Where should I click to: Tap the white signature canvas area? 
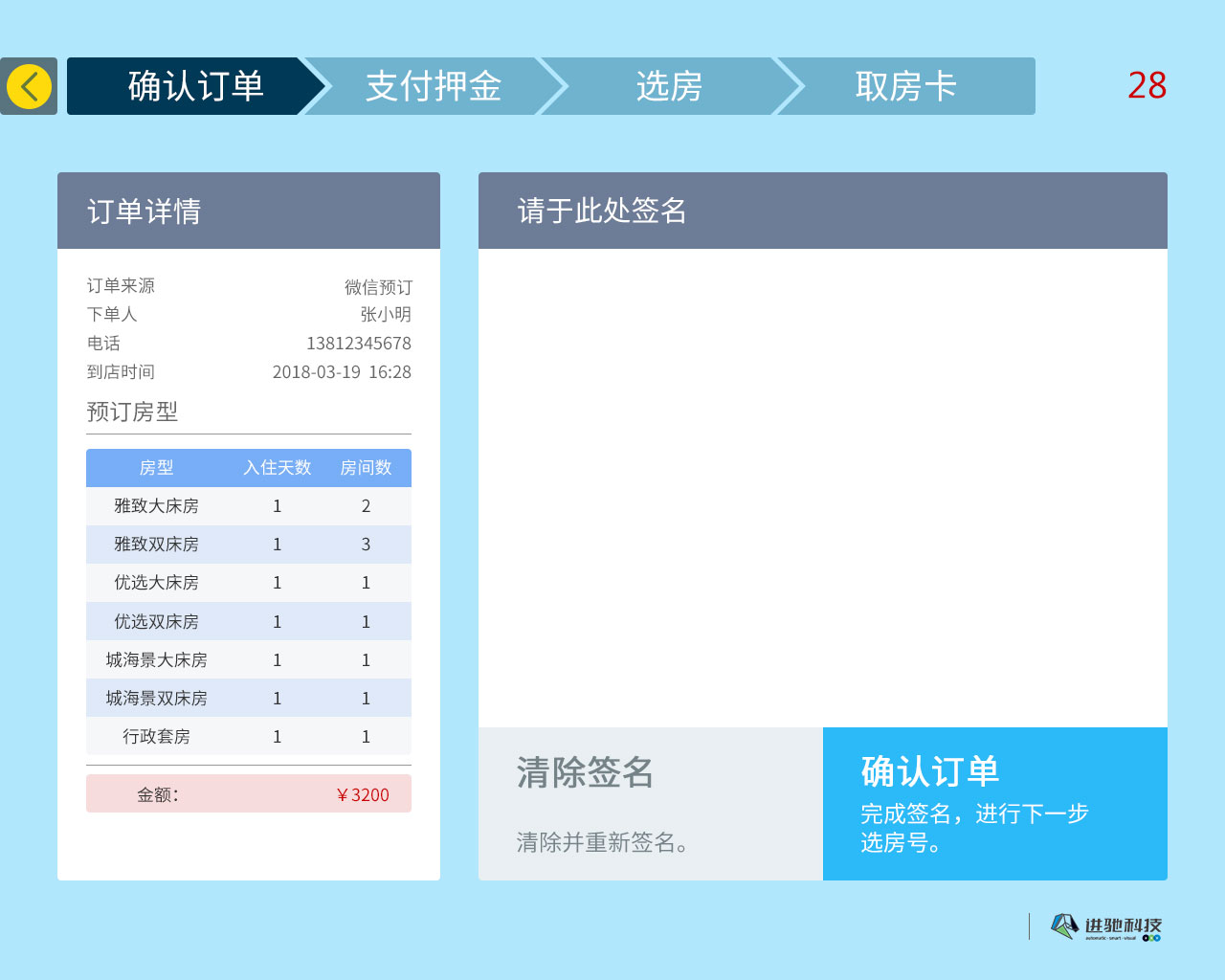(822, 488)
